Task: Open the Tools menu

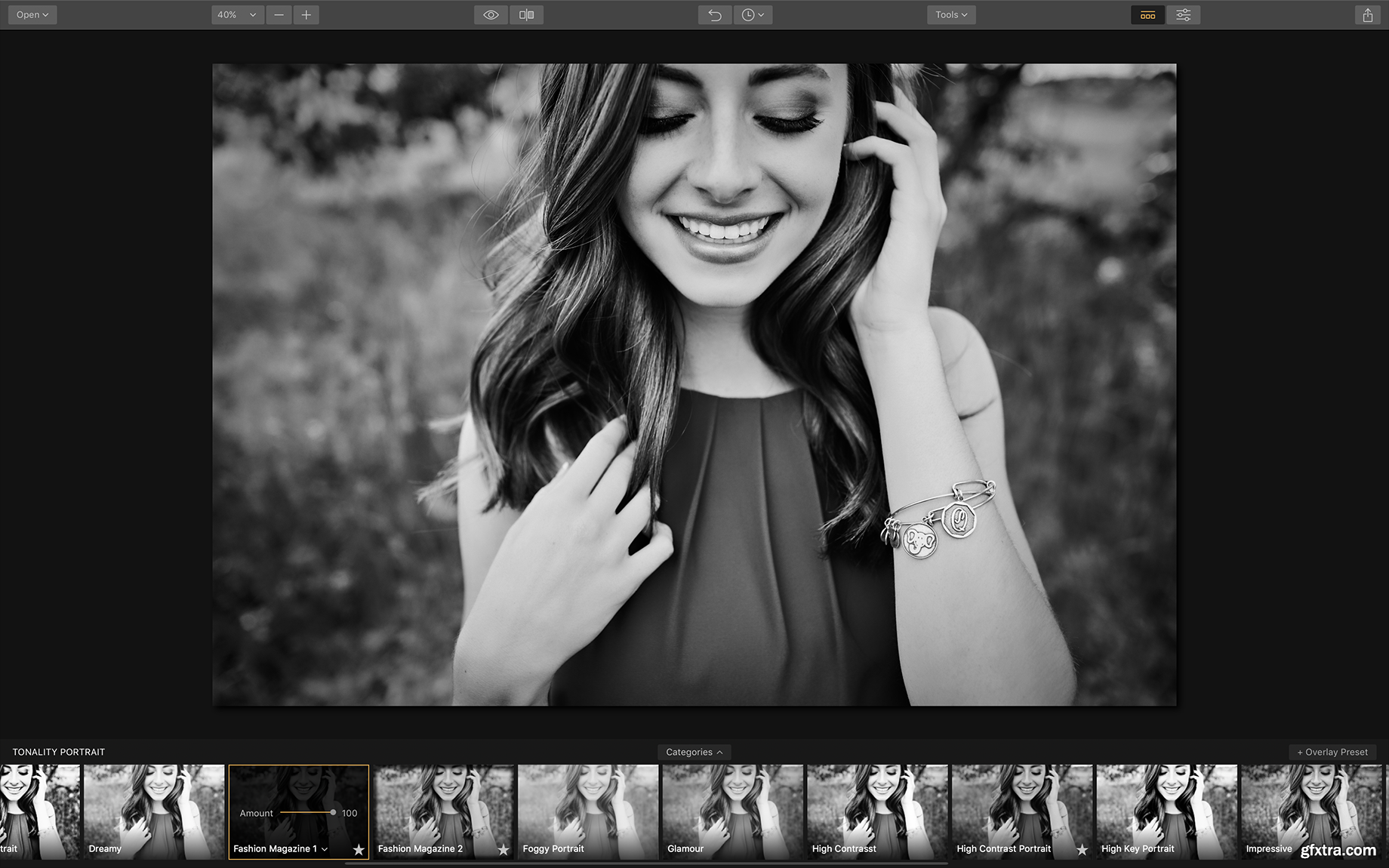Action: click(950, 15)
